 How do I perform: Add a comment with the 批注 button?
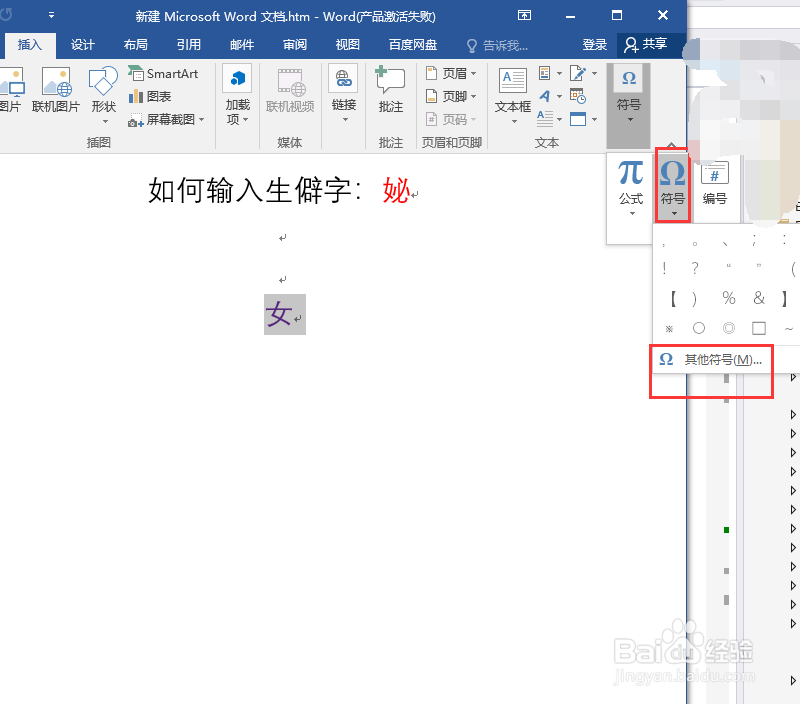(x=391, y=90)
